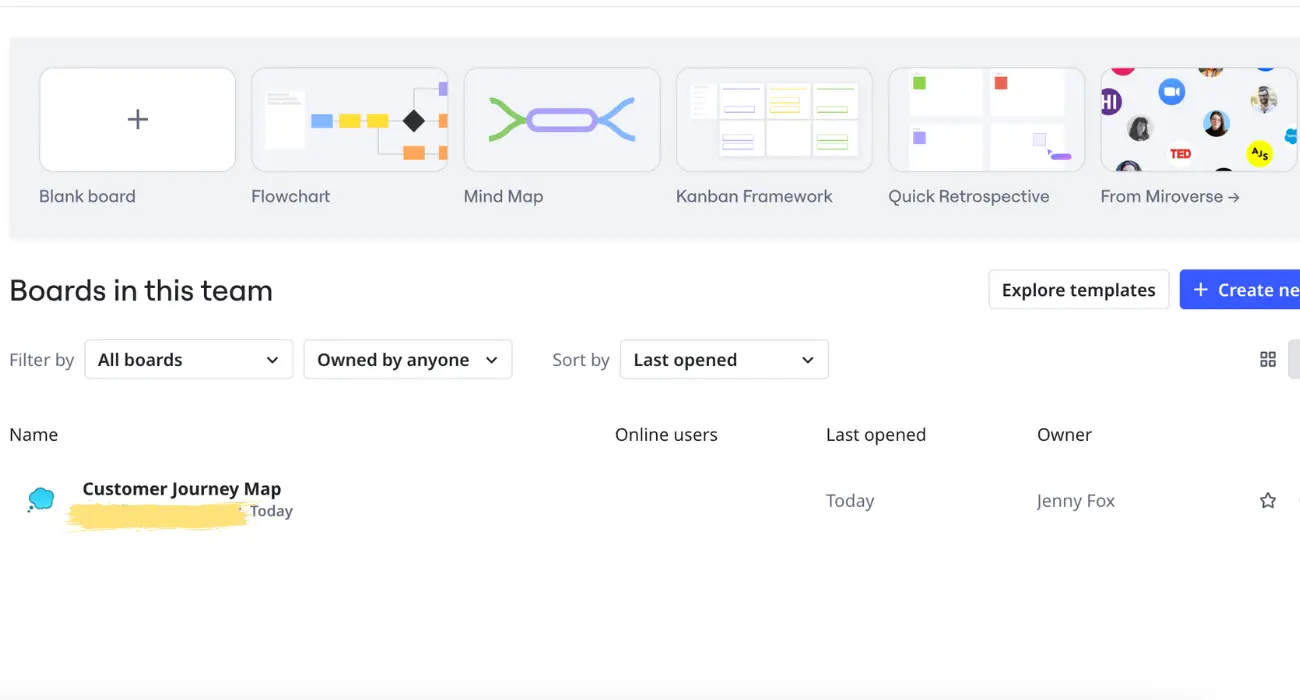Viewport: 1300px width, 700px height.
Task: Open the From Miroverse thumbnail
Action: (1198, 120)
